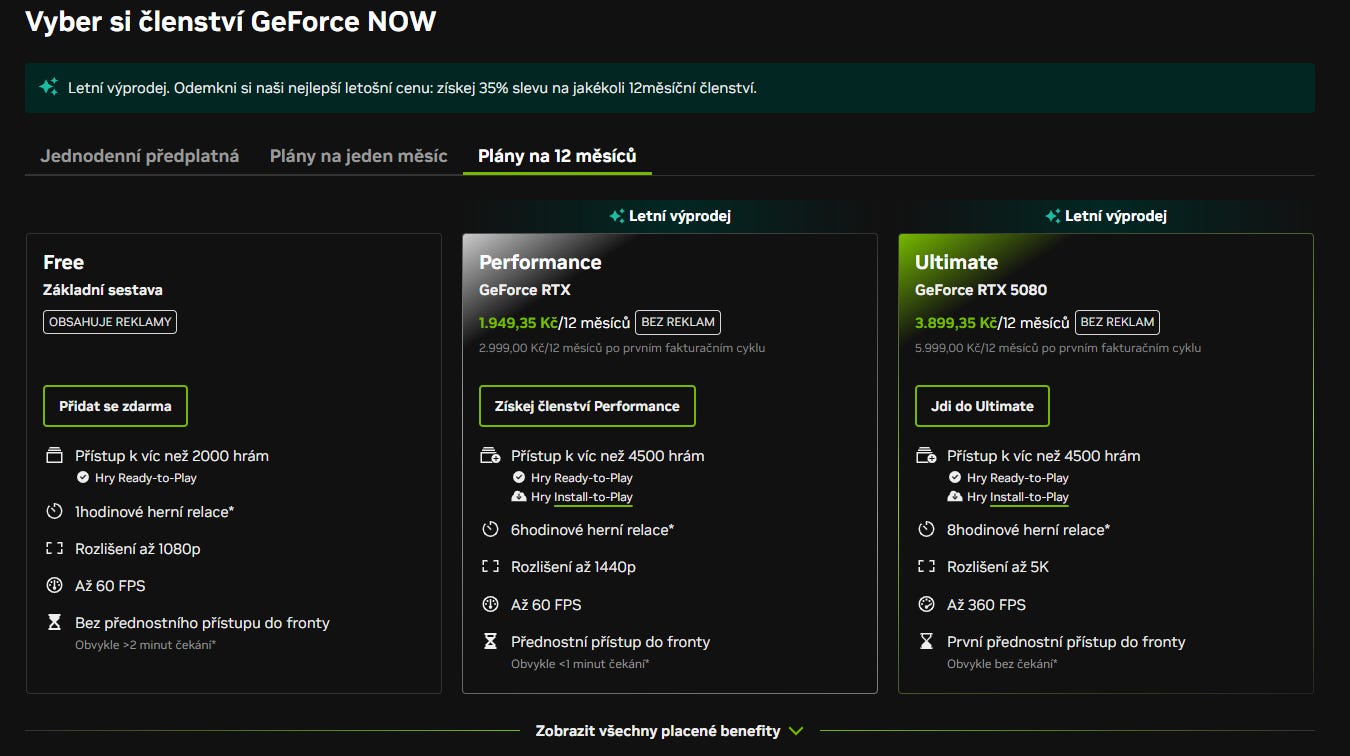
Task: Click the Letní výprodej label above the Ultimate card
Action: tap(1116, 216)
